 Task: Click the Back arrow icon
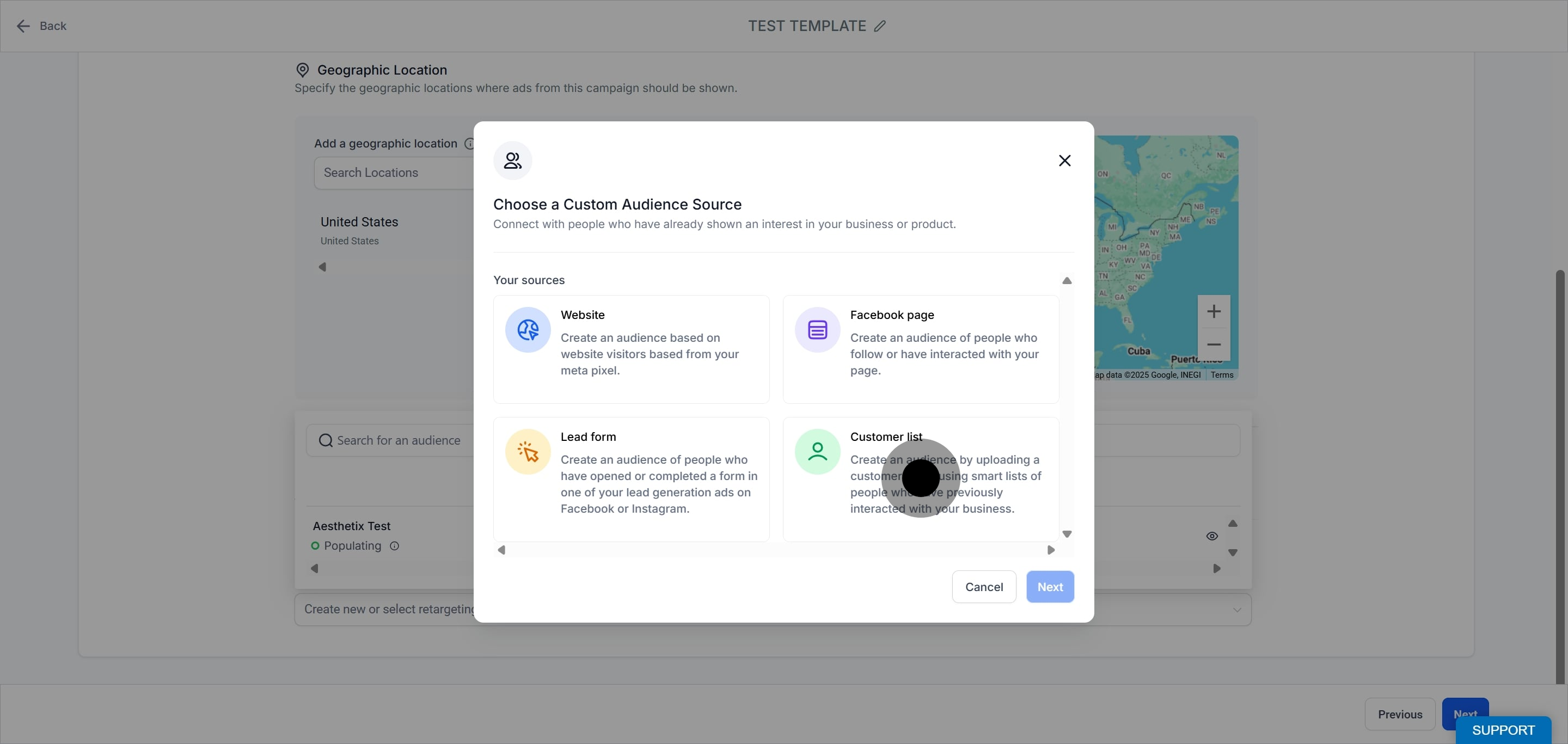tap(23, 26)
